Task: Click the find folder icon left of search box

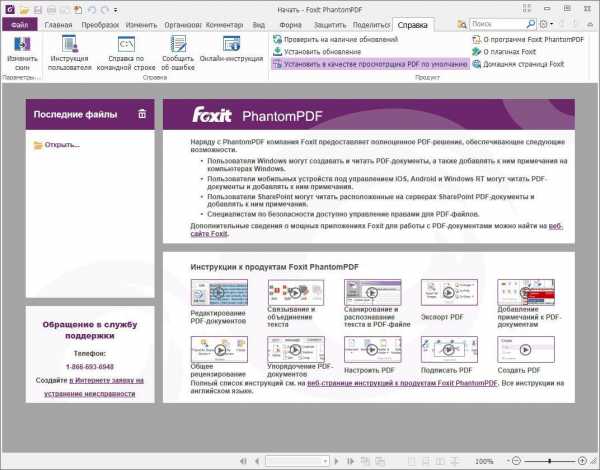Action: point(462,24)
